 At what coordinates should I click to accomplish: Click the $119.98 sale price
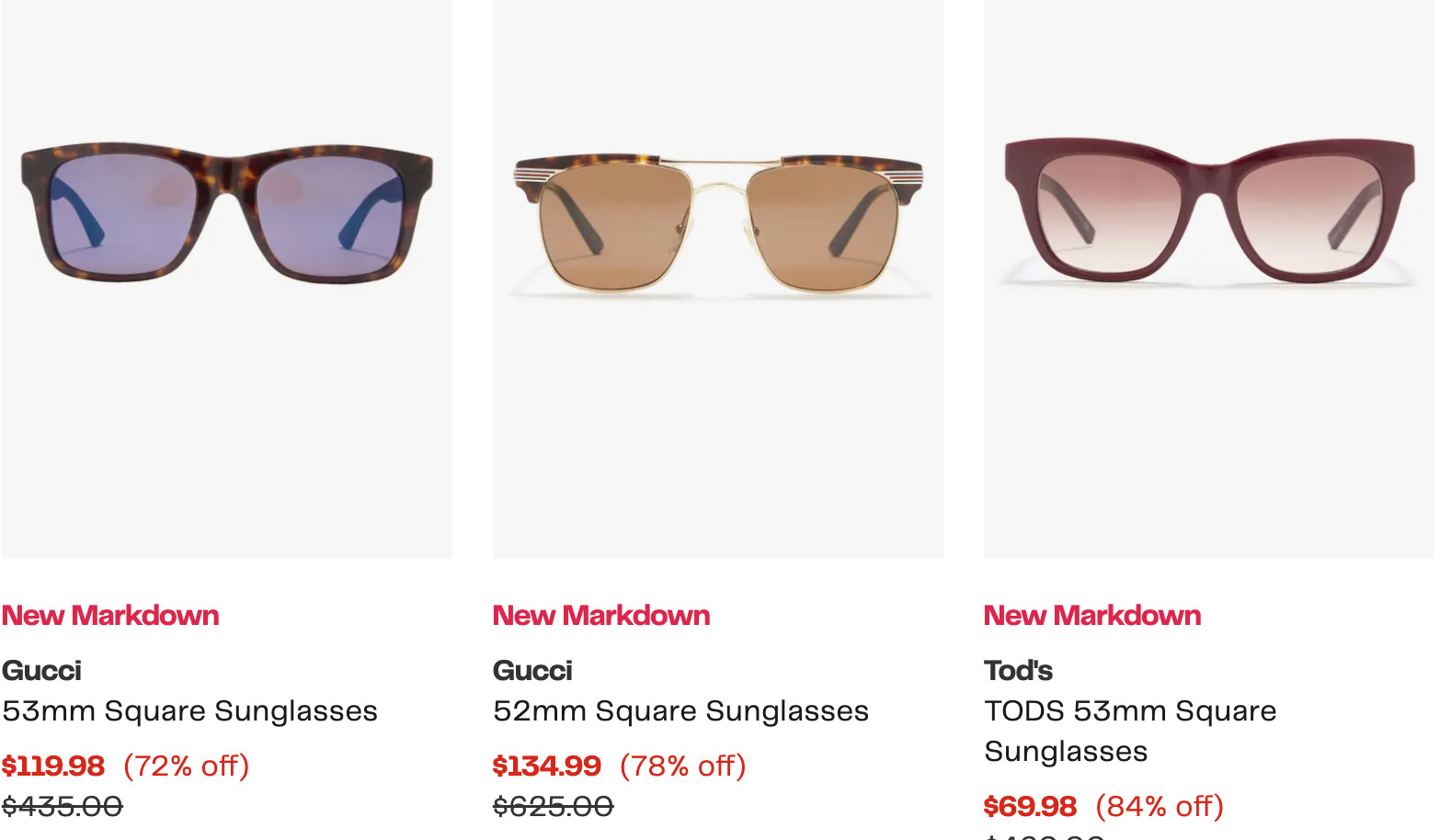coord(53,766)
